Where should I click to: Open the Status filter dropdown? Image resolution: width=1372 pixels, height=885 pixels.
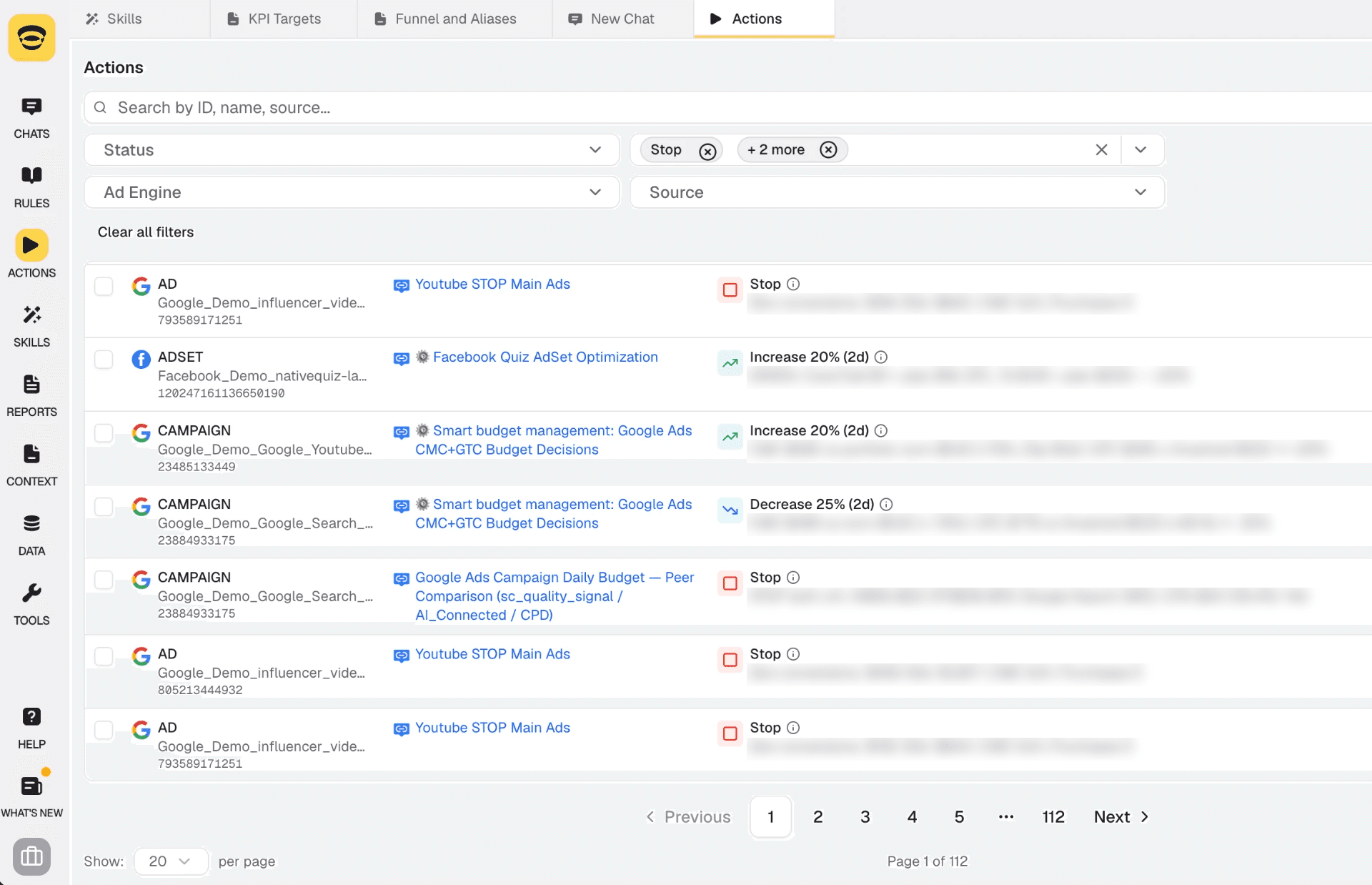tap(352, 150)
